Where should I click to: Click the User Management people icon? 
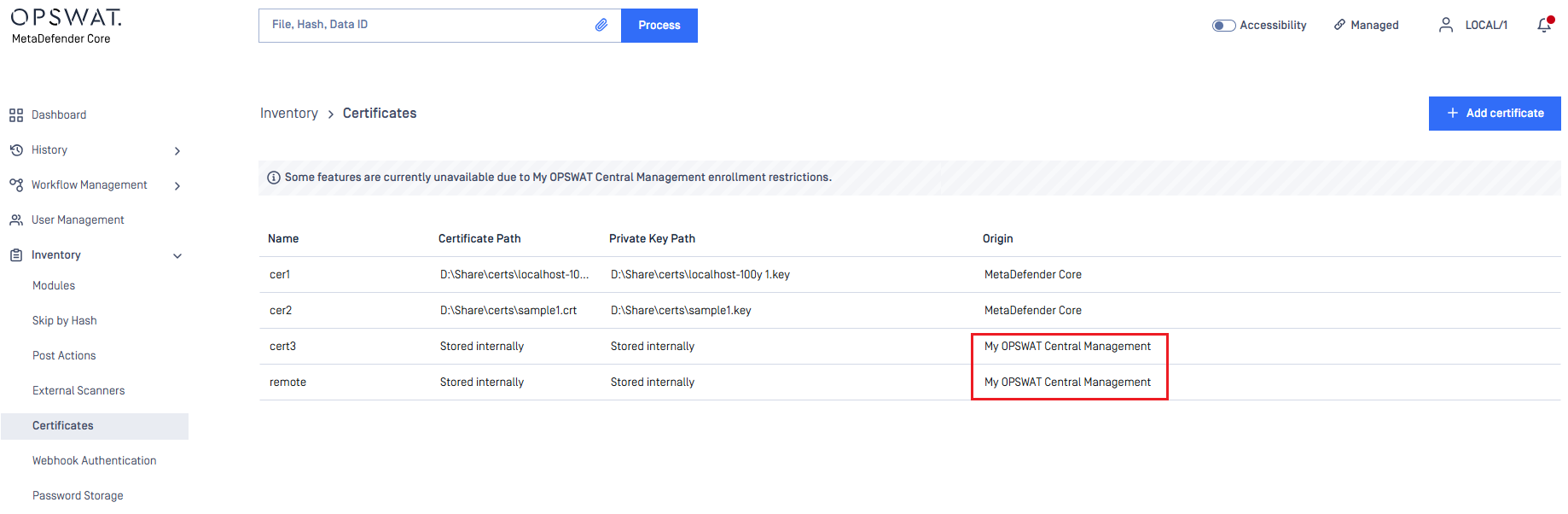pos(16,220)
